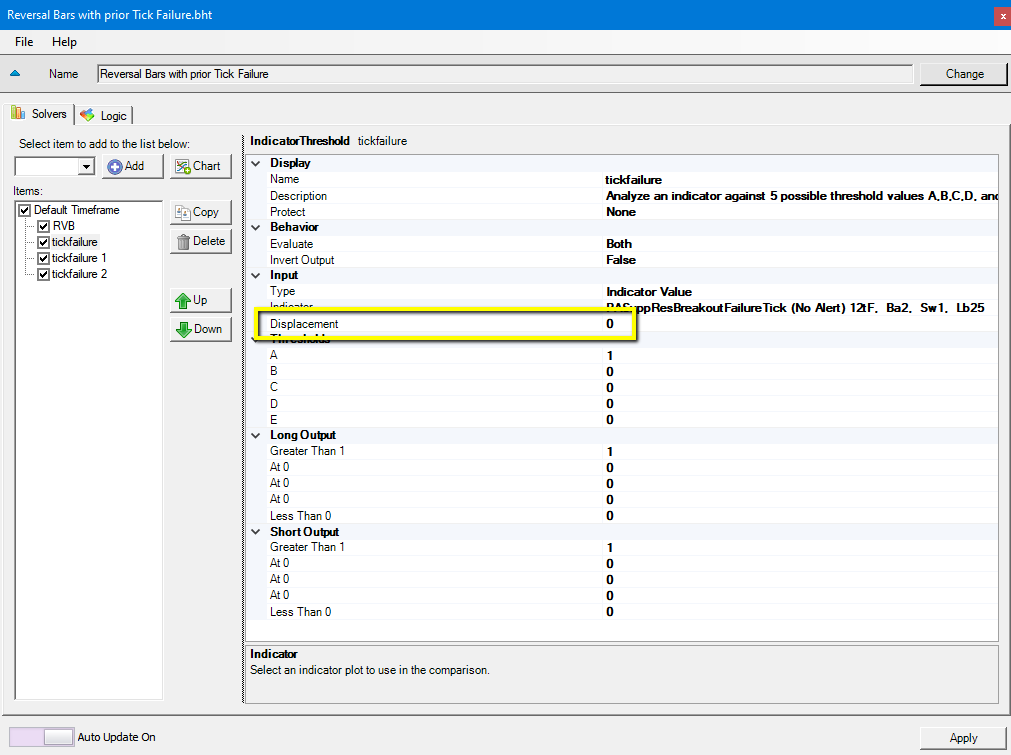Select the Displacement property row

click(x=622, y=324)
